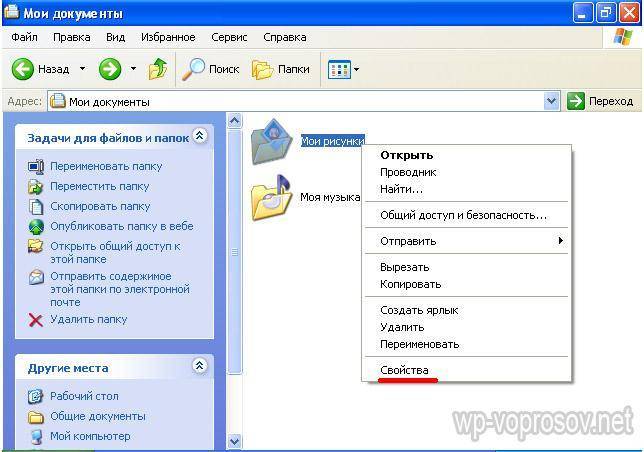Open the Справка menu

pos(285,37)
